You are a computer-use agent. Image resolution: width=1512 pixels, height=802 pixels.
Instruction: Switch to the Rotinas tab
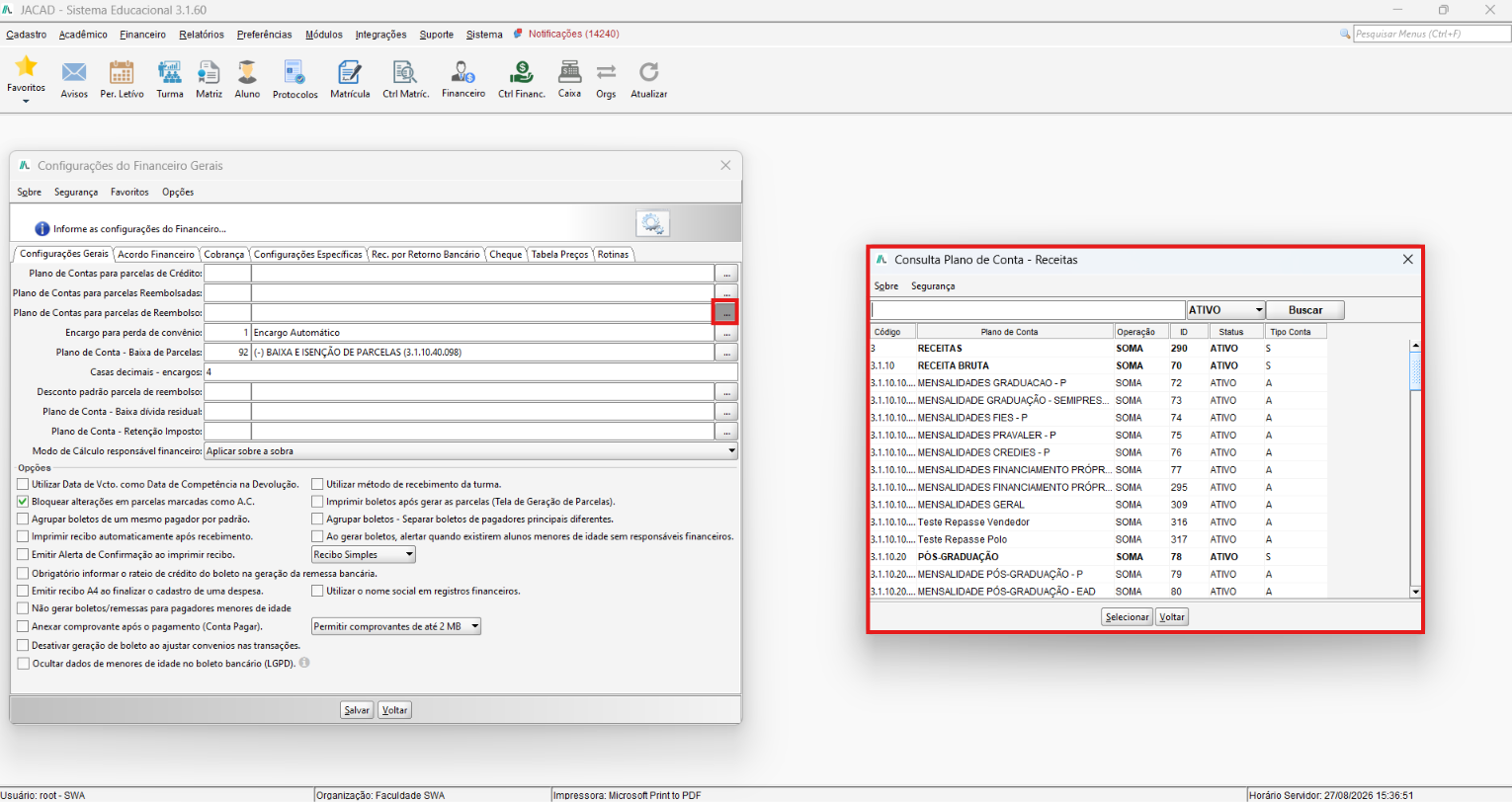click(x=613, y=255)
